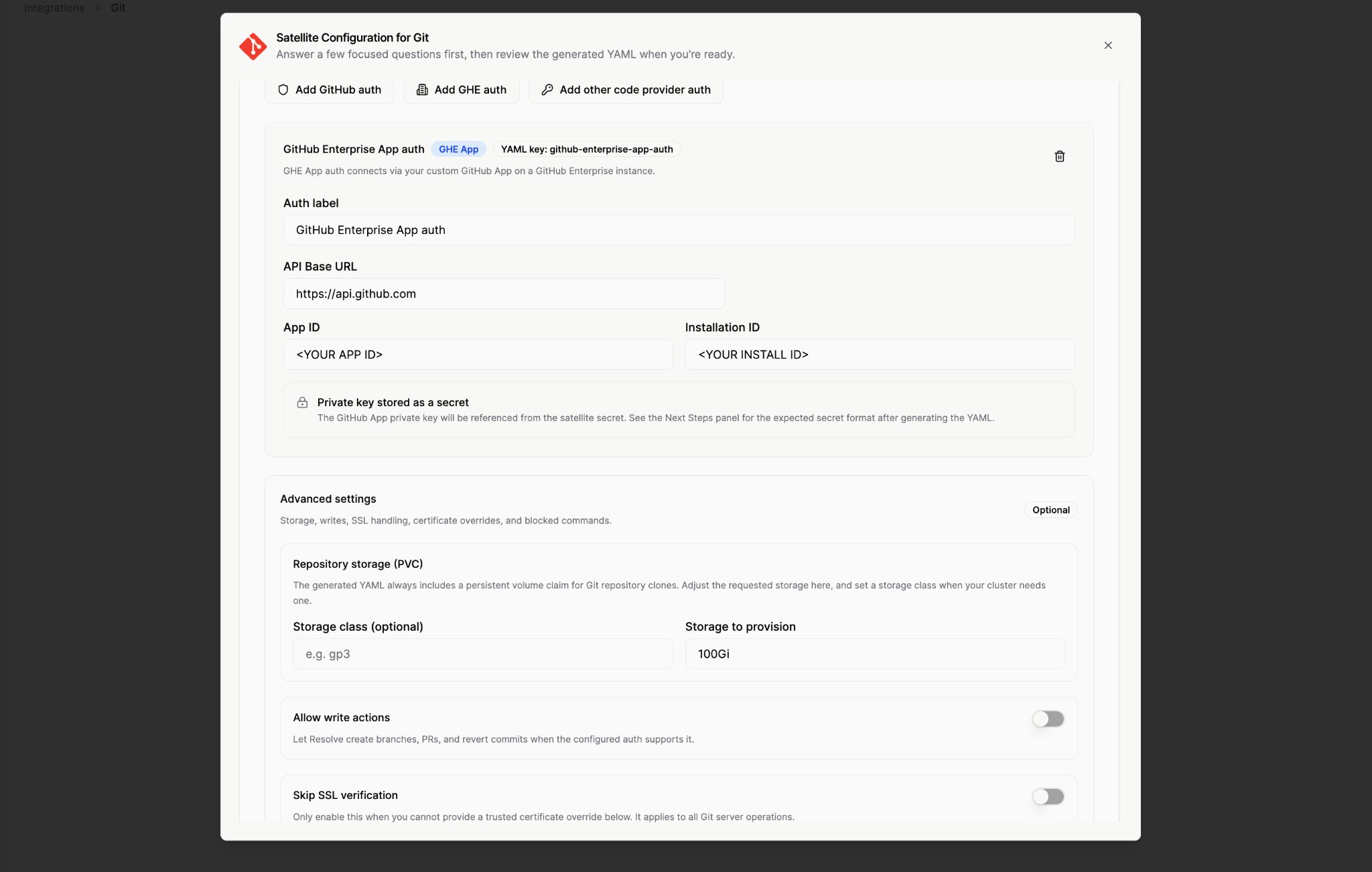Click the building icon on Add GHE auth
The image size is (1372, 872).
[x=422, y=90]
